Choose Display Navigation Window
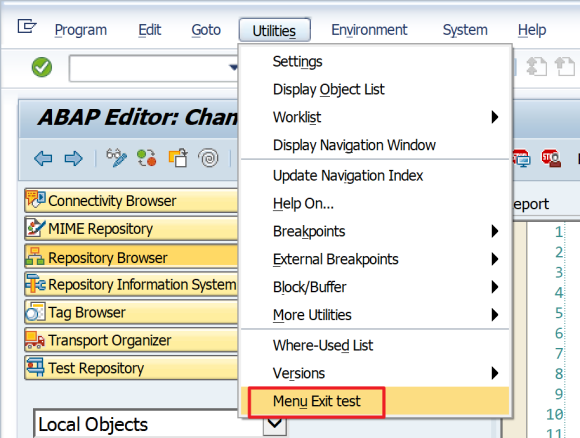Screen dimensions: 580x438 tap(375, 145)
